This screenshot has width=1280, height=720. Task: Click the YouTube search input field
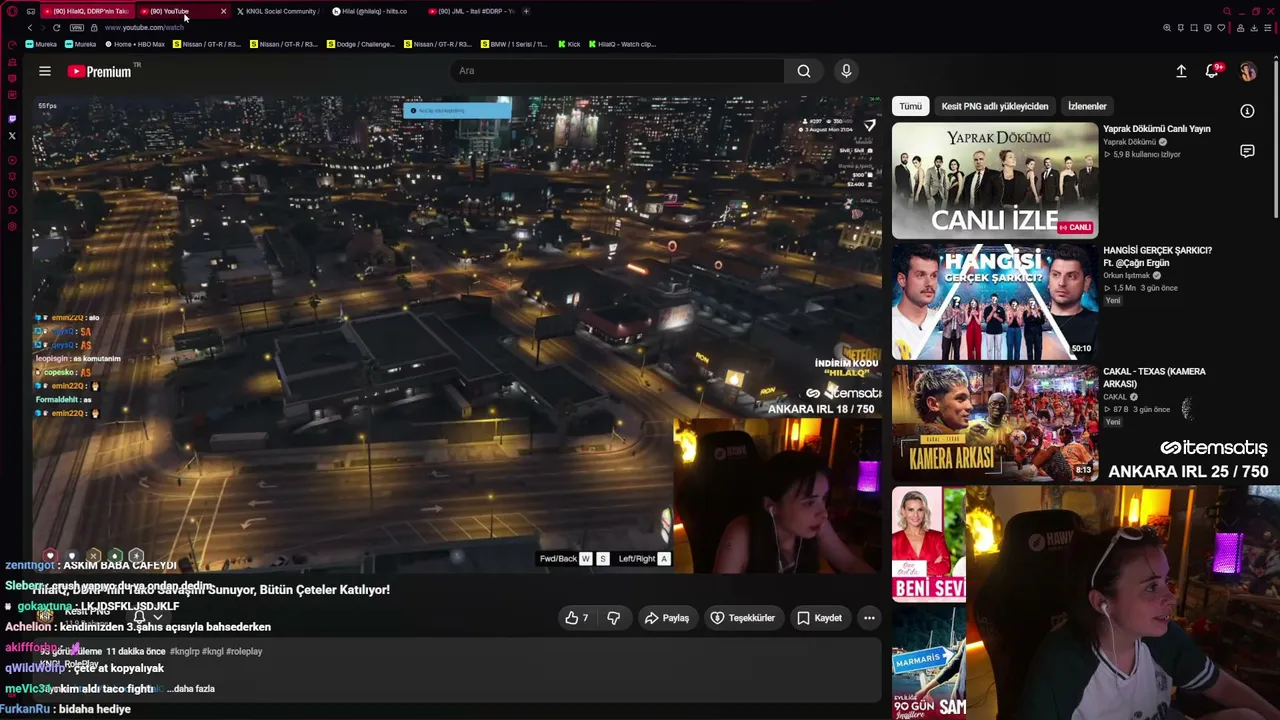(616, 71)
